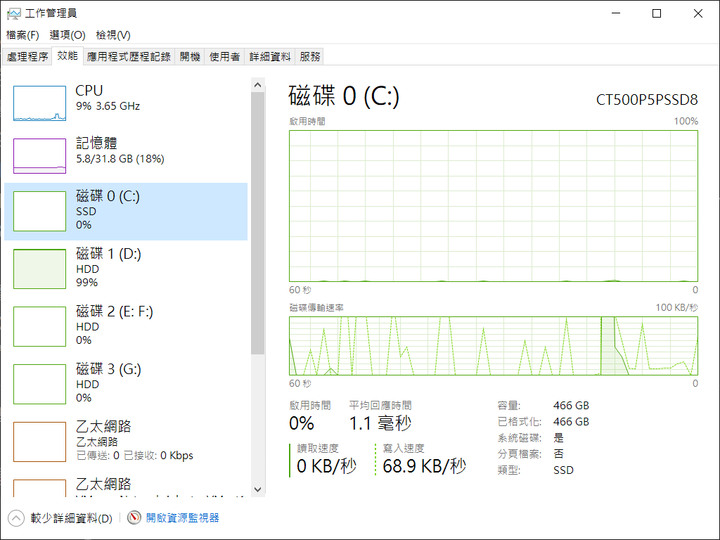Screen dimensions: 720x540
Task: Click the 已格式化 466 GB value
Action: click(x=571, y=422)
